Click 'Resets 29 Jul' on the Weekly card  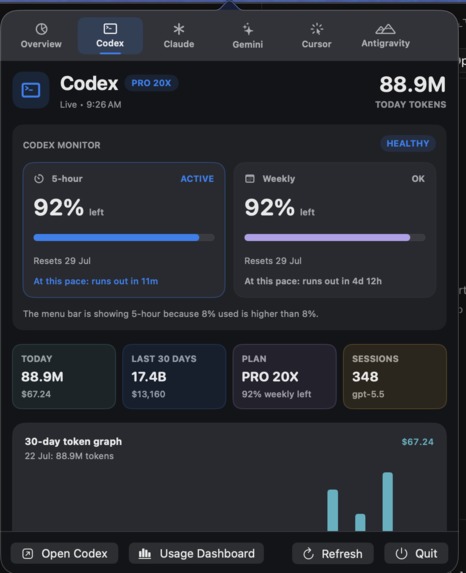click(273, 261)
